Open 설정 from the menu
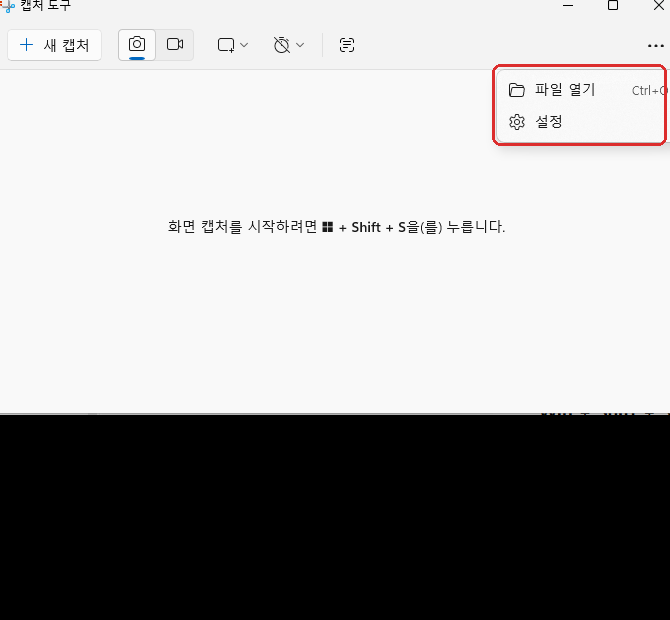The image size is (670, 620). coord(582,122)
